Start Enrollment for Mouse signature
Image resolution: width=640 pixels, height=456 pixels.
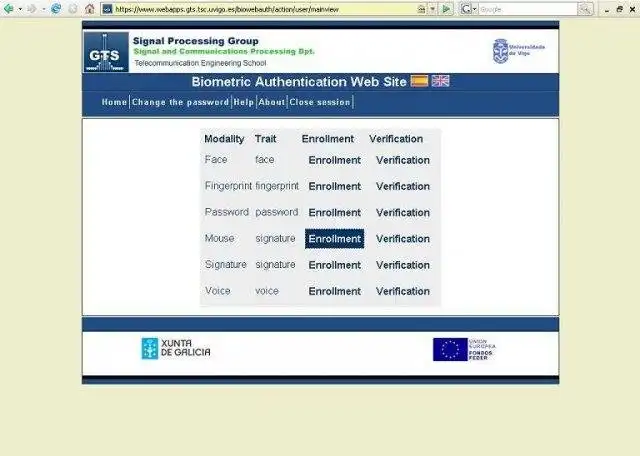[x=334, y=239]
